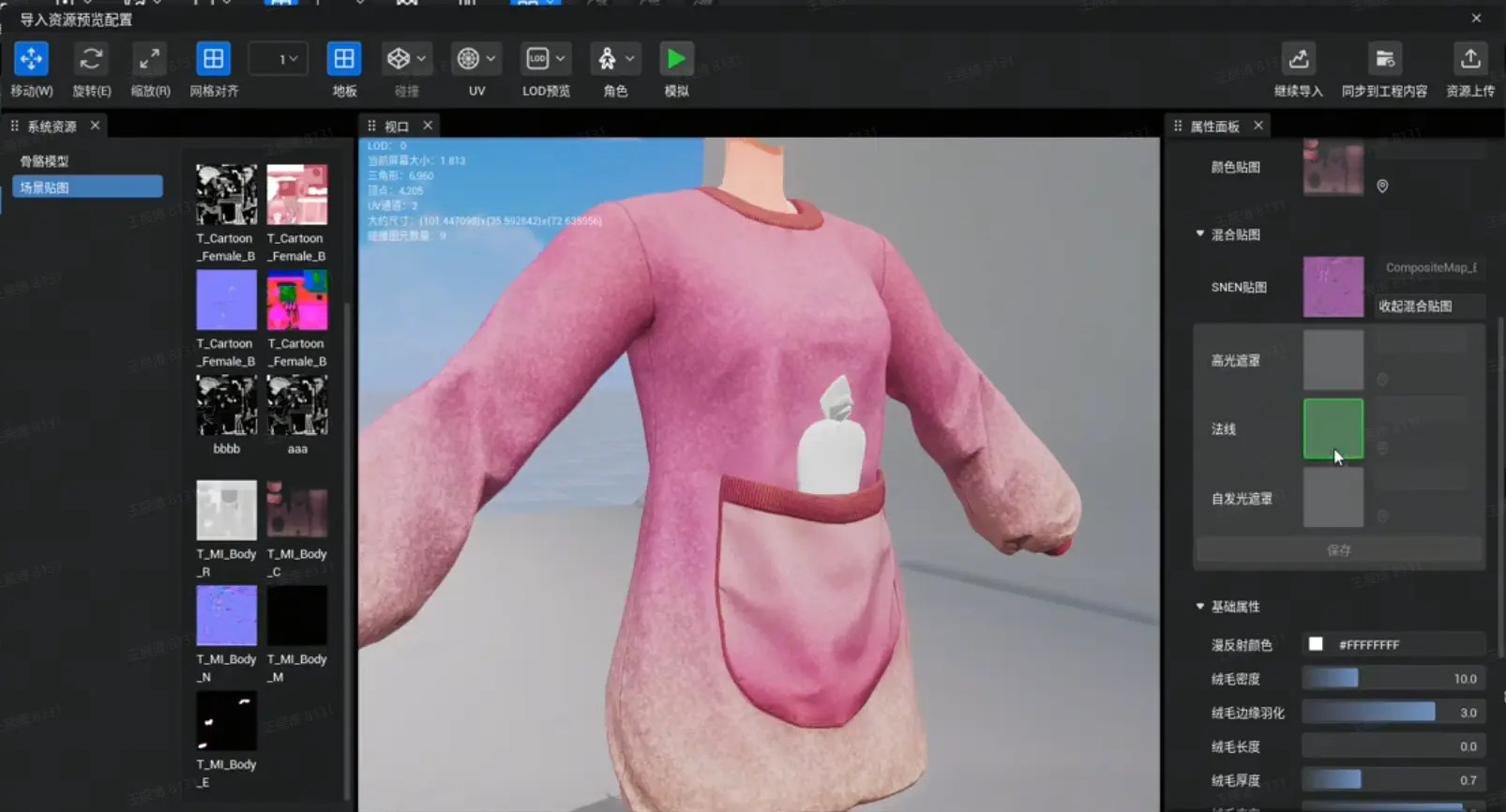Image resolution: width=1506 pixels, height=812 pixels.
Task: Click the color map texture slot
Action: click(1333, 167)
